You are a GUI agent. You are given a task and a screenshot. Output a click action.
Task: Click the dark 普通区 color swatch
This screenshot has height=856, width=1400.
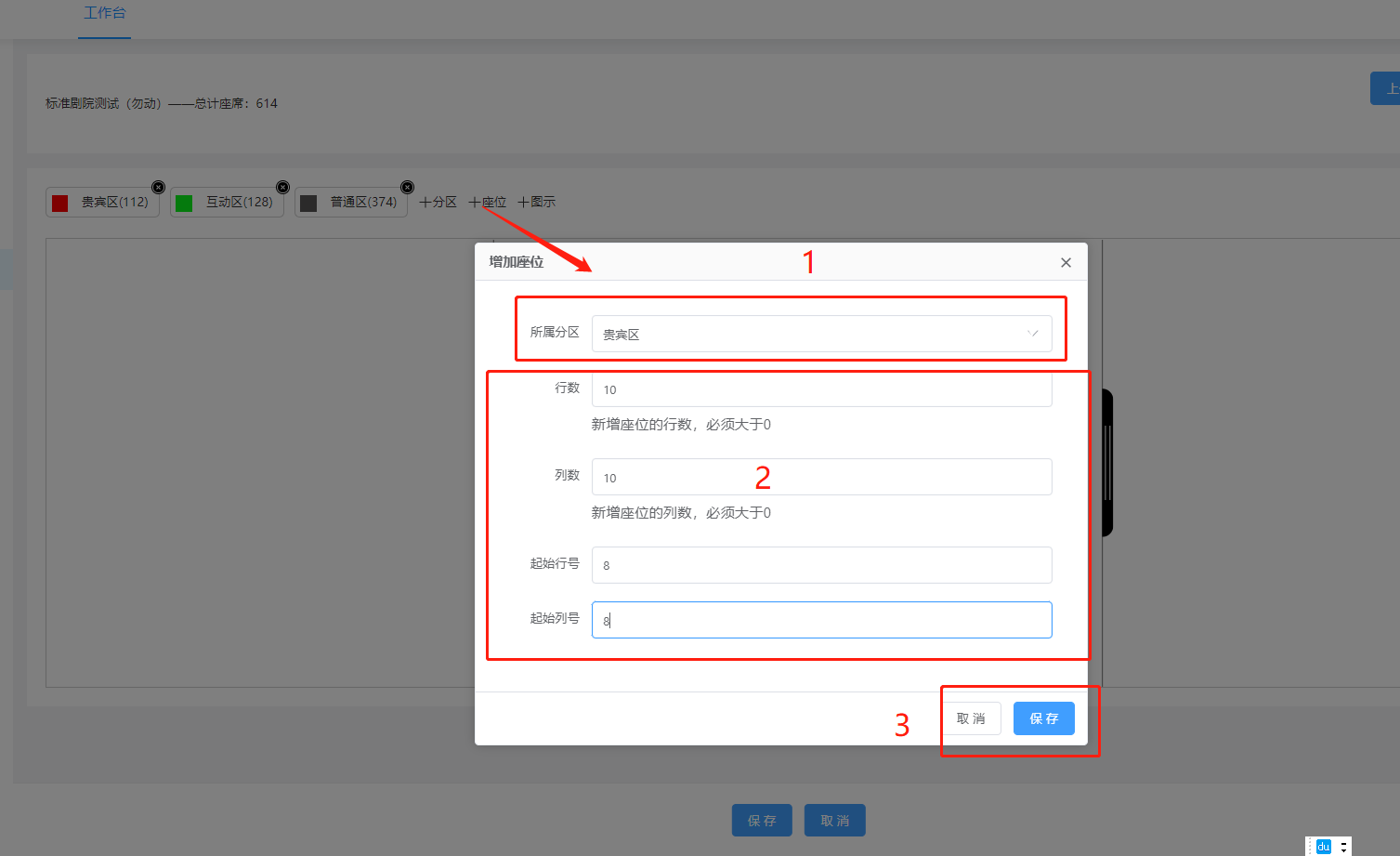click(308, 204)
